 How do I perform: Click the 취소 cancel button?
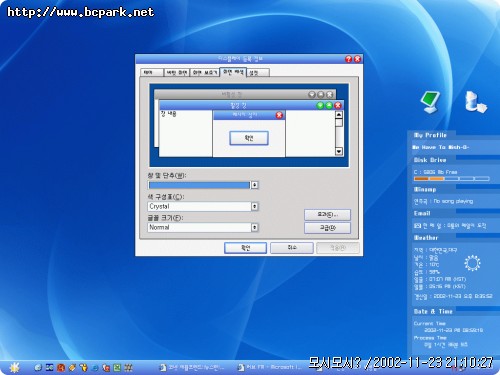292,248
